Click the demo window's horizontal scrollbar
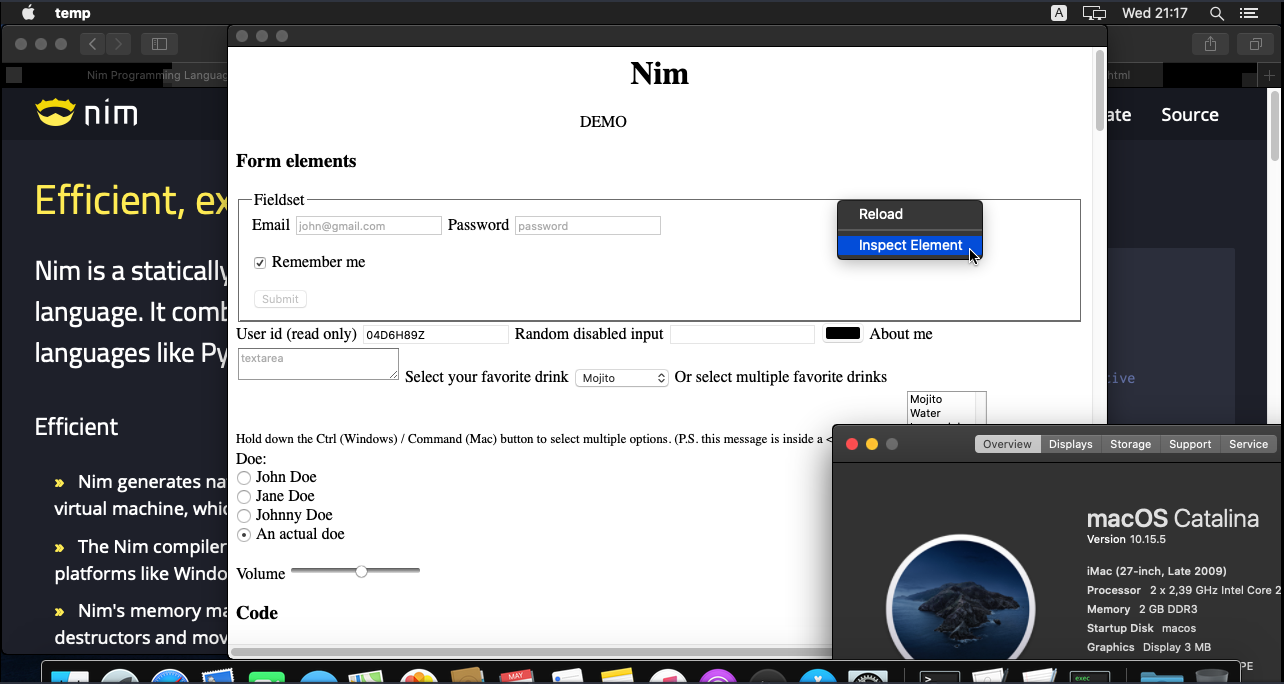 pyautogui.click(x=530, y=652)
